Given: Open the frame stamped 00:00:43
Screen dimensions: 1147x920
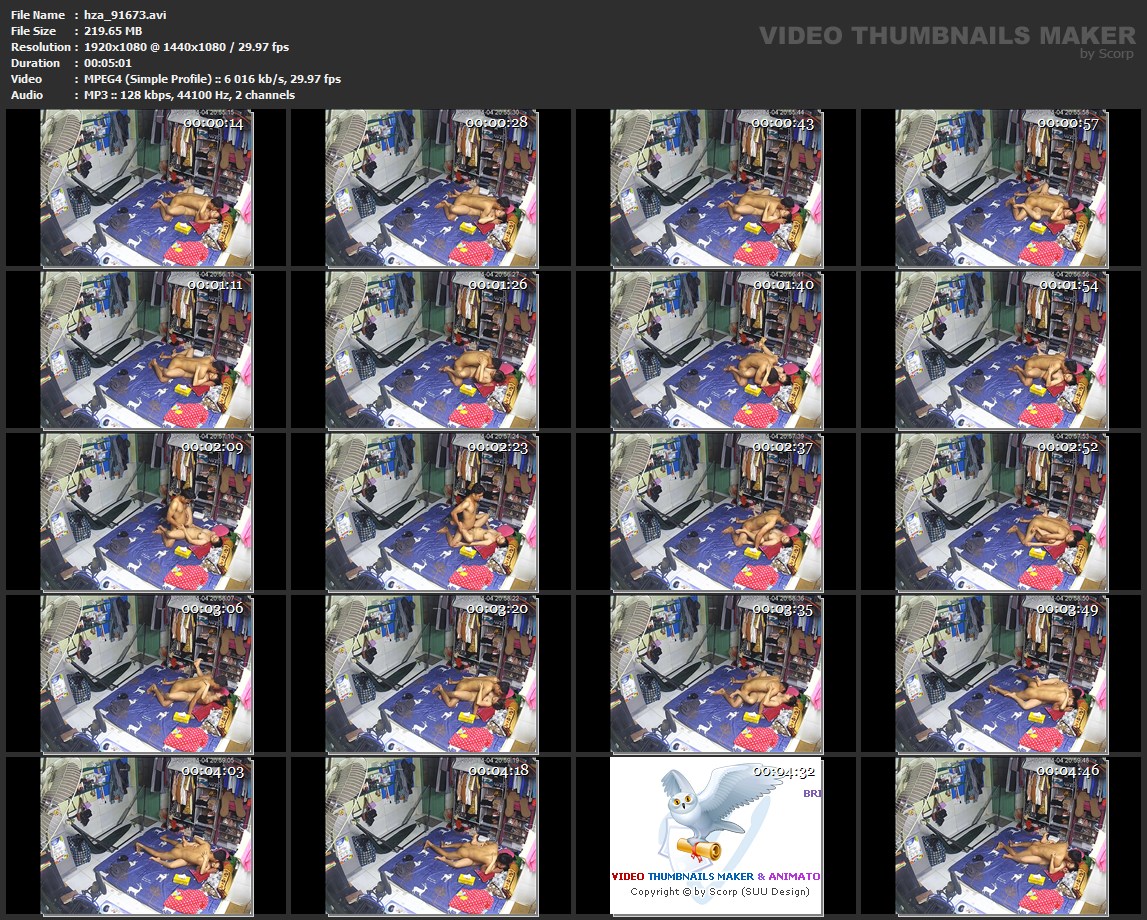Looking at the screenshot, I should (x=716, y=188).
